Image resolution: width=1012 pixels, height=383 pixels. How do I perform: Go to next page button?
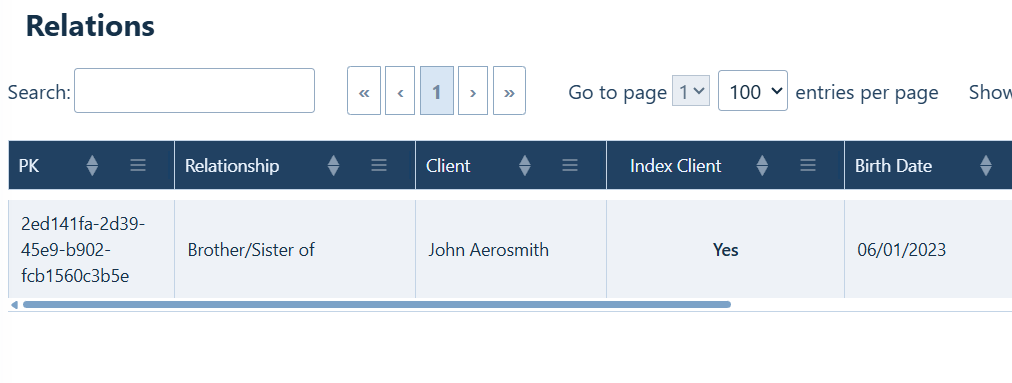point(473,90)
